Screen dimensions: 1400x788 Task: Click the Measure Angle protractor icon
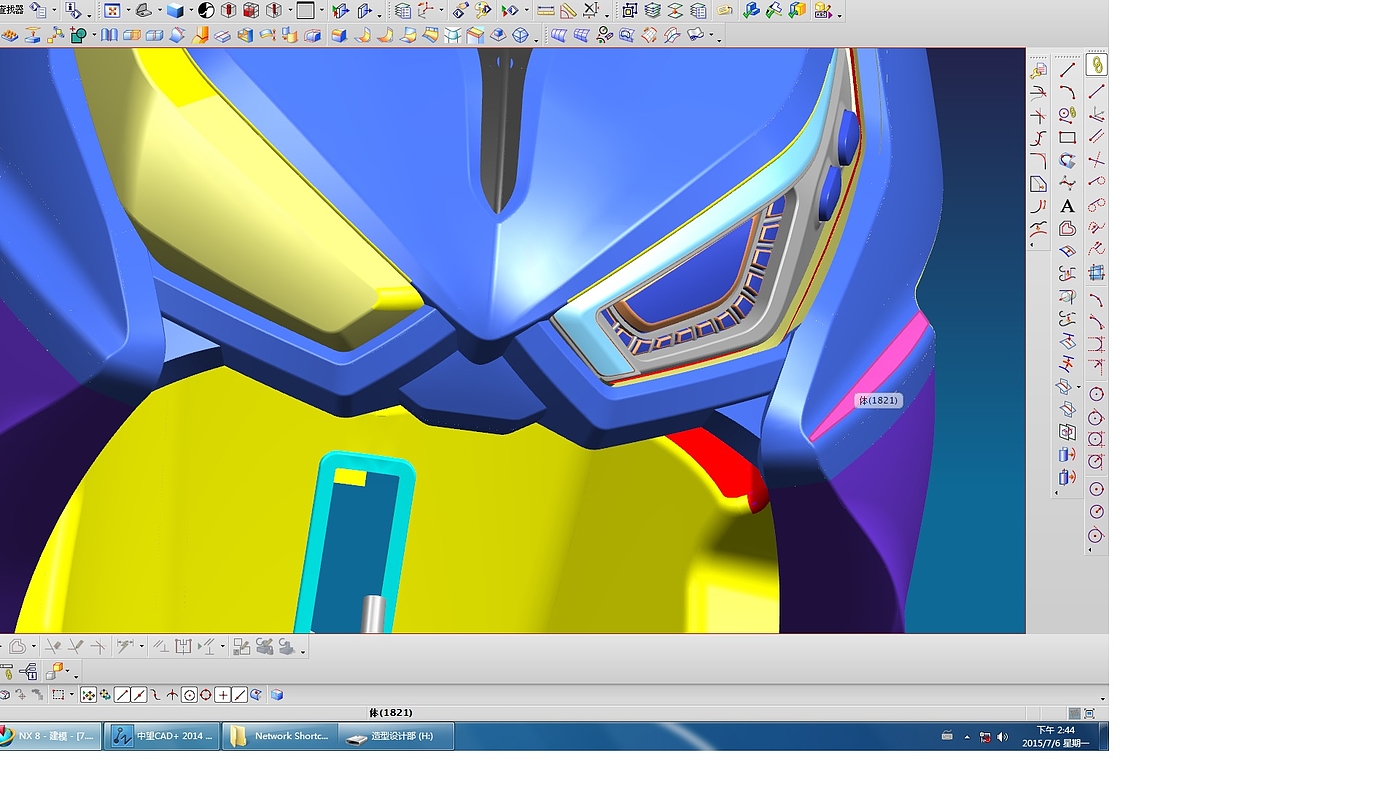pos(568,11)
